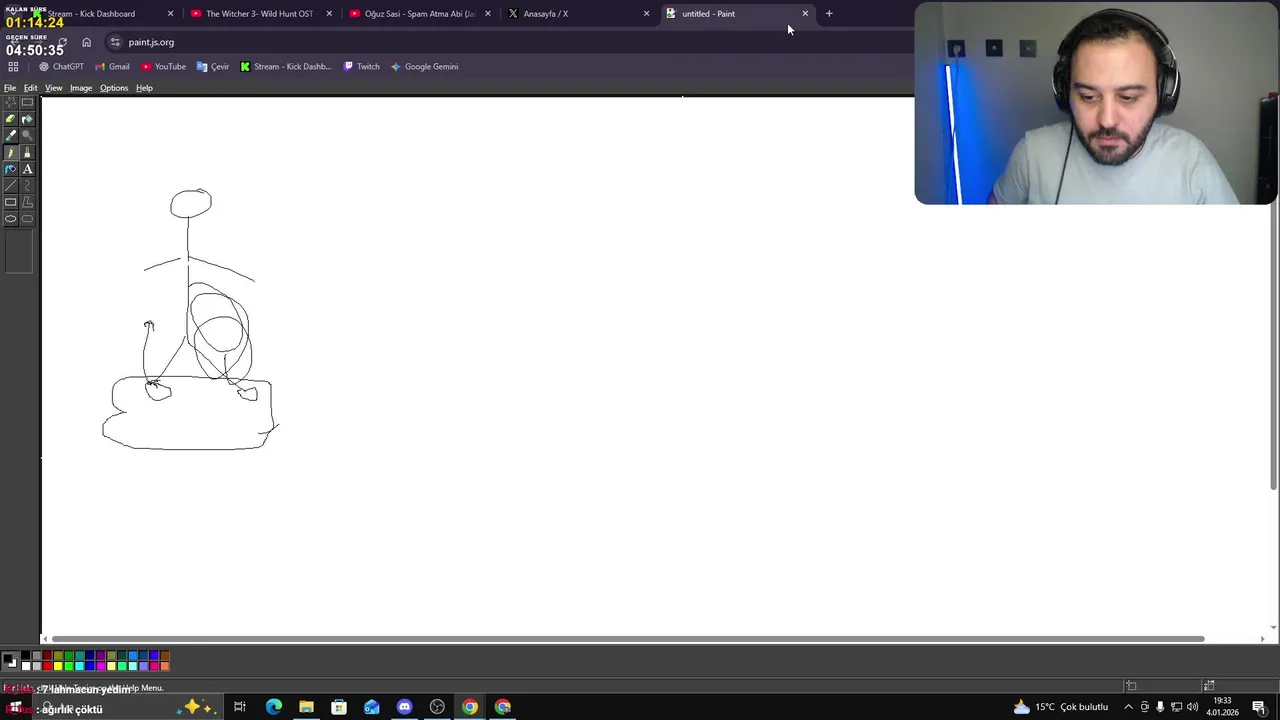Open the Edit menu
The width and height of the screenshot is (1280, 720).
pyautogui.click(x=31, y=88)
